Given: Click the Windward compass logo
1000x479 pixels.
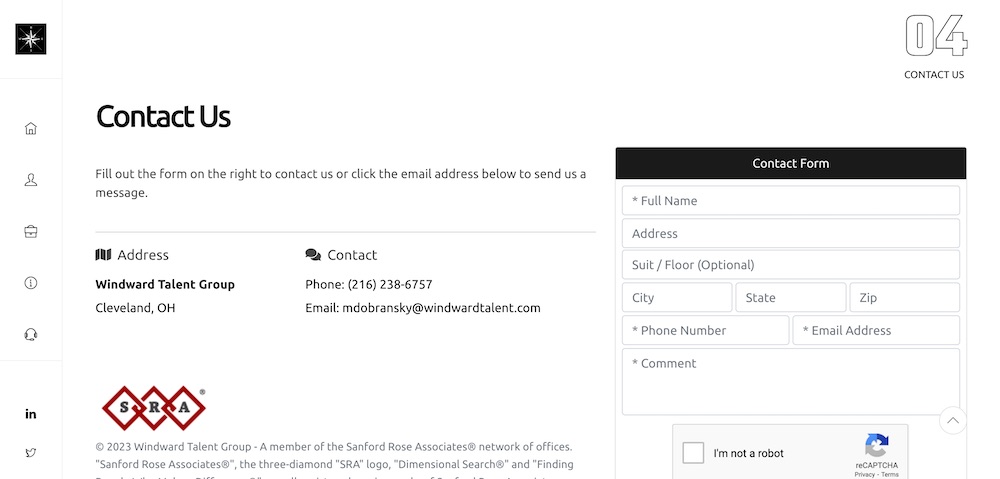Looking at the screenshot, I should (x=31, y=39).
